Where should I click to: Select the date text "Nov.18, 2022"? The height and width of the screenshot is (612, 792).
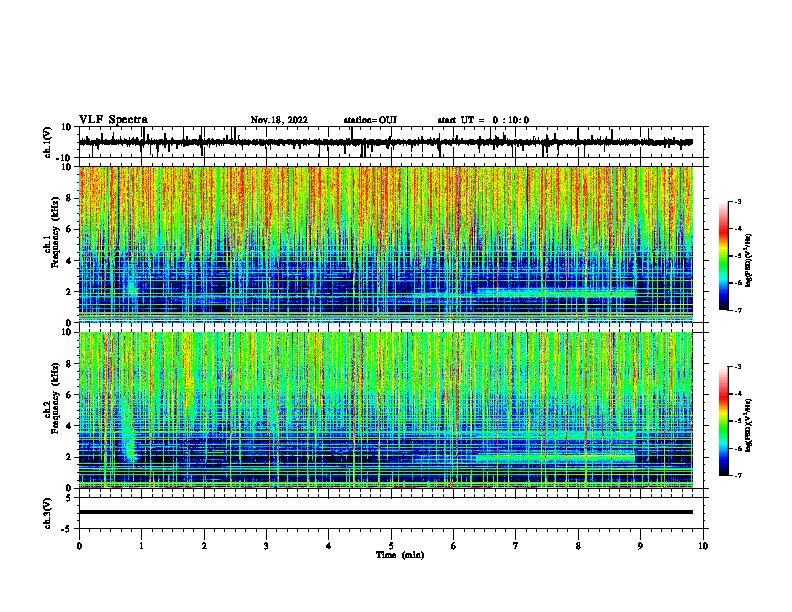click(x=279, y=120)
